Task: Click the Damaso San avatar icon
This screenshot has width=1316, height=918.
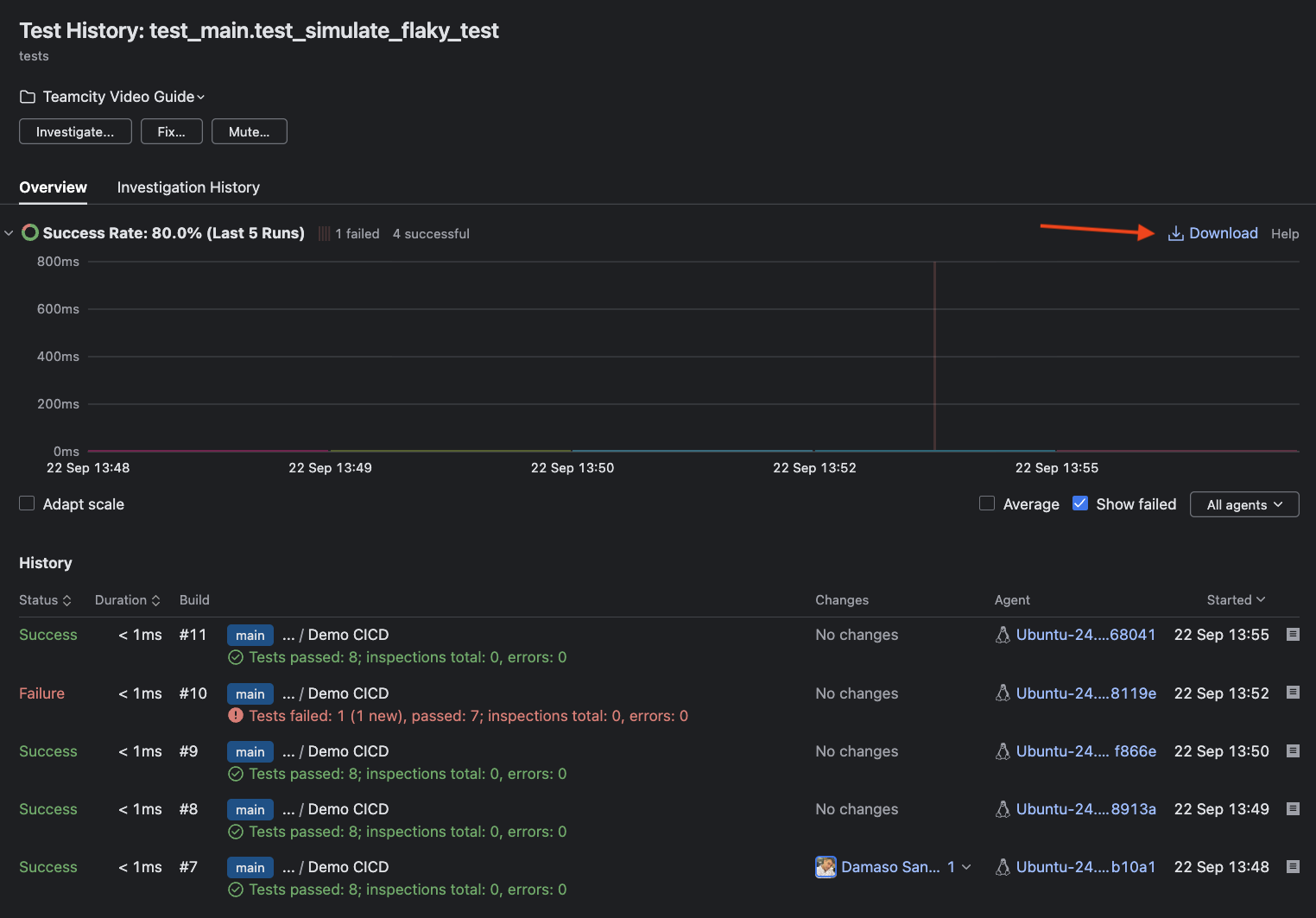Action: [826, 867]
